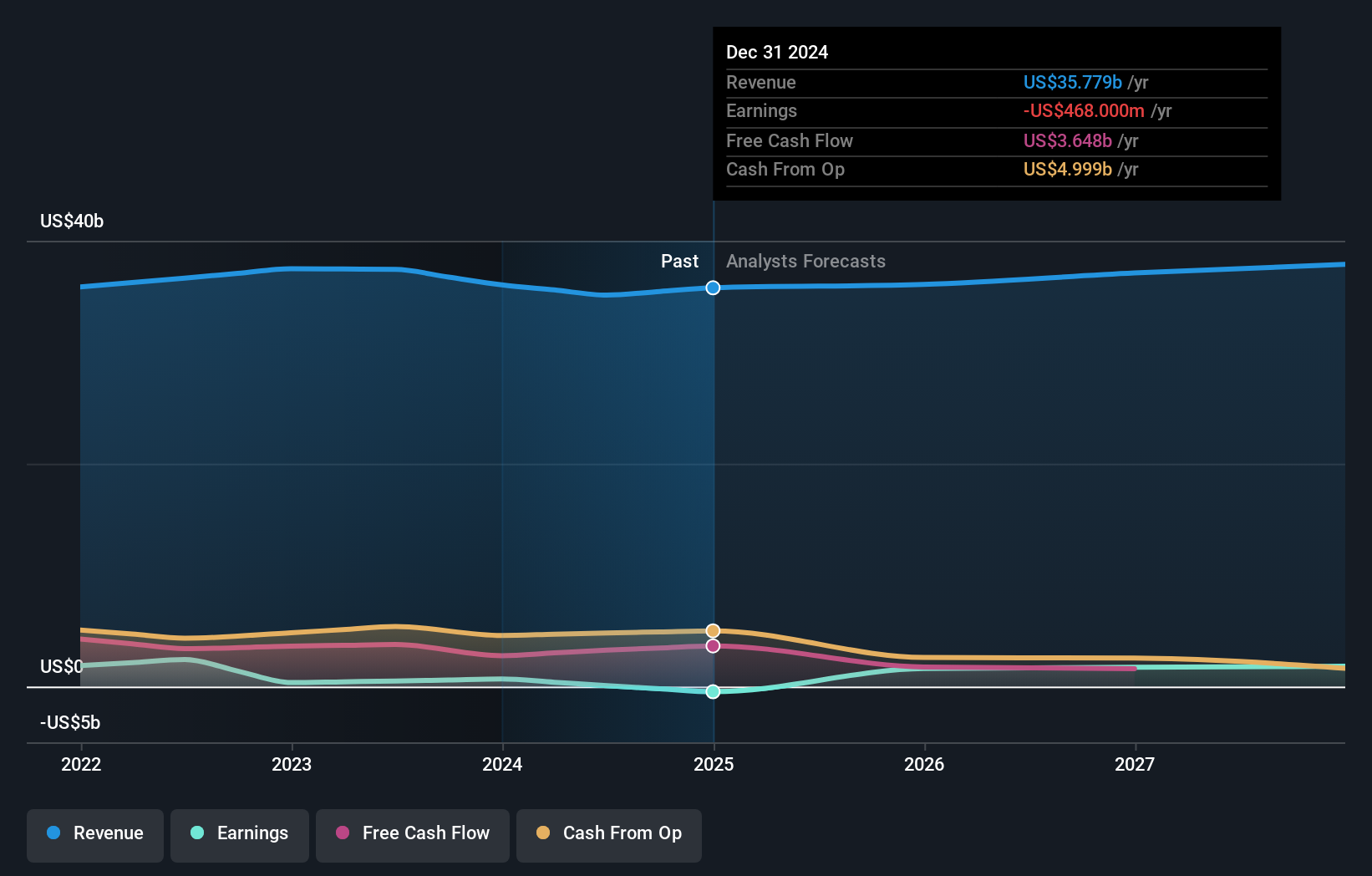Viewport: 1372px width, 876px height.
Task: Click the 2022 x-axis label
Action: pos(81,764)
